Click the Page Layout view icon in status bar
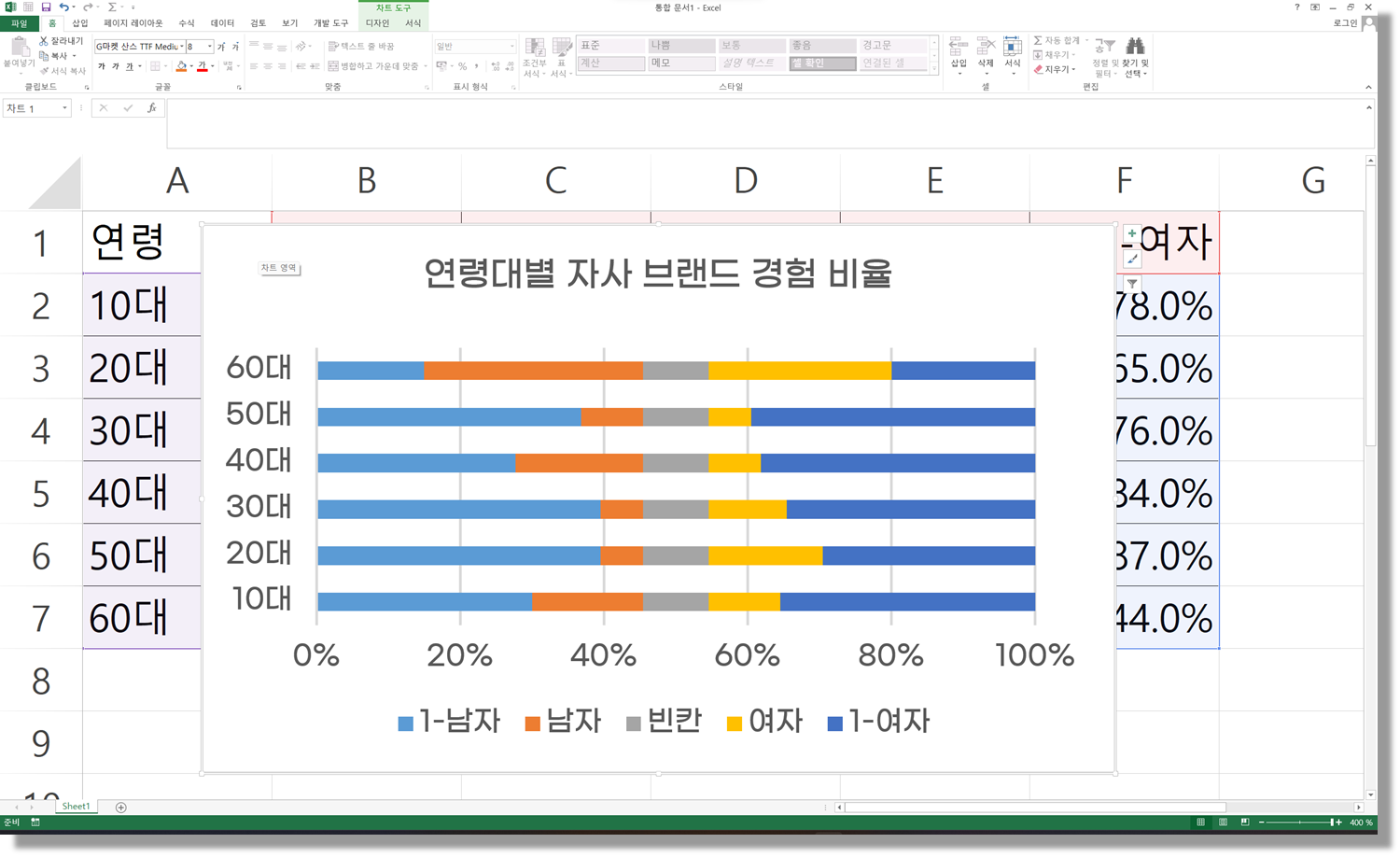Screen dimensions: 1400x857 click(1223, 822)
